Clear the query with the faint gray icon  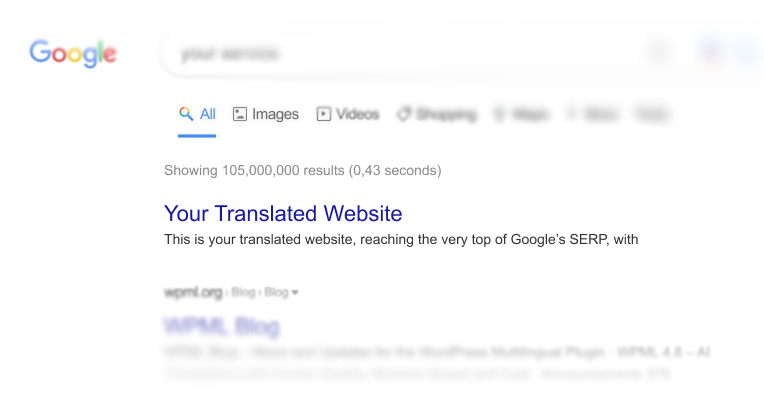(x=660, y=51)
